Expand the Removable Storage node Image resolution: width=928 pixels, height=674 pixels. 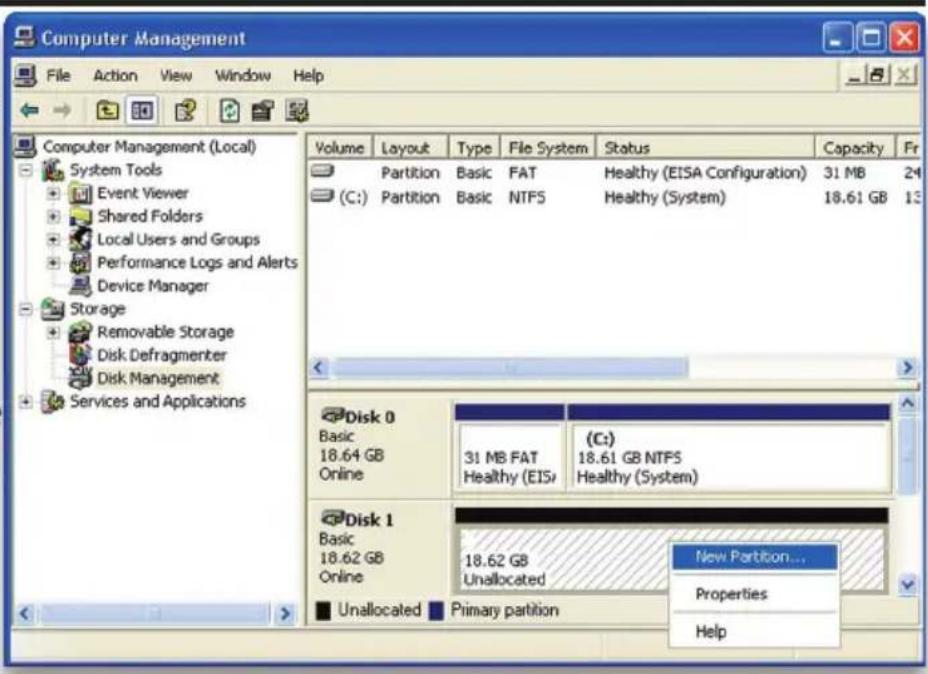[53, 332]
